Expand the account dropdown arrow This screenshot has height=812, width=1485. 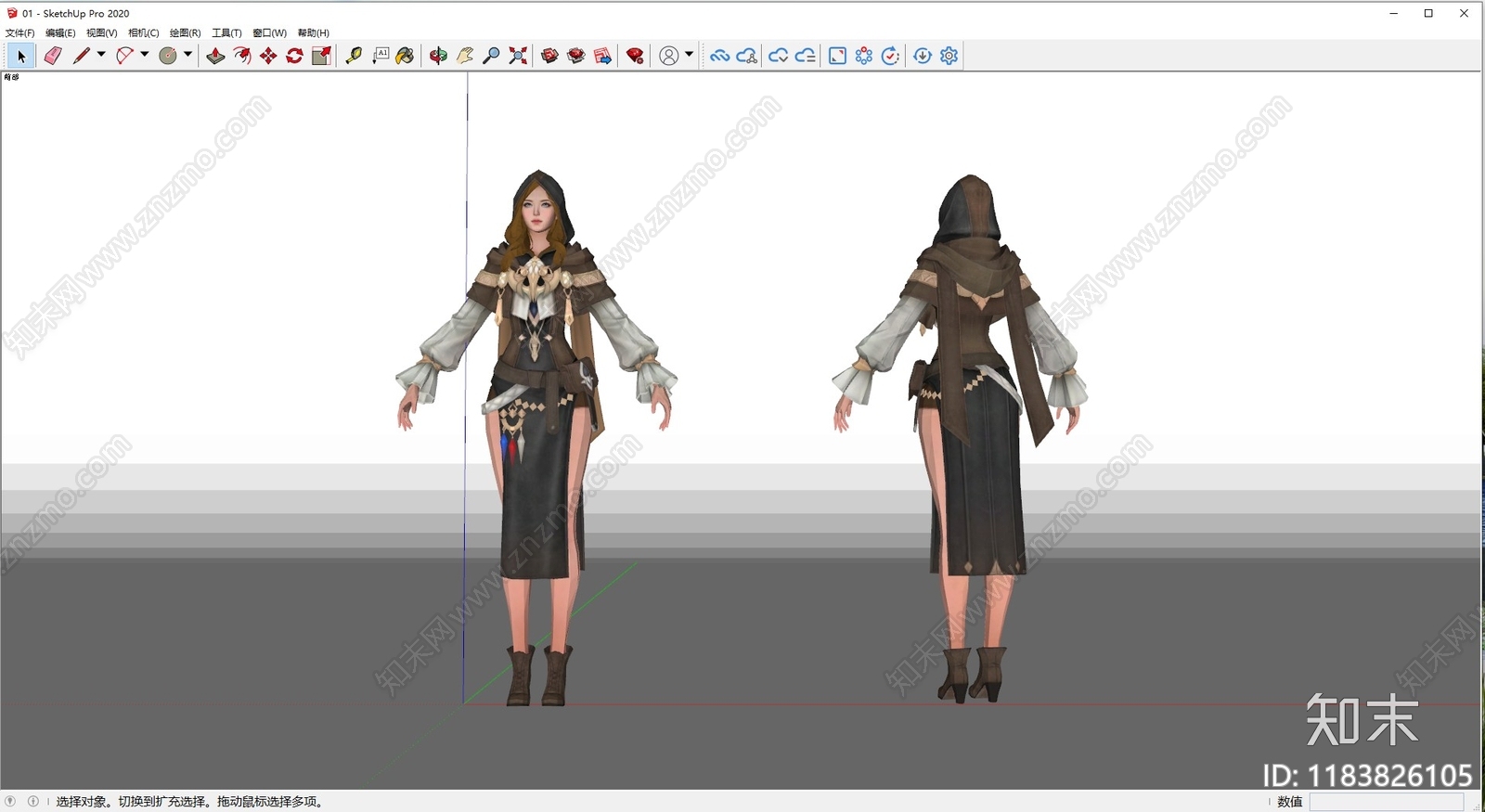[x=689, y=55]
